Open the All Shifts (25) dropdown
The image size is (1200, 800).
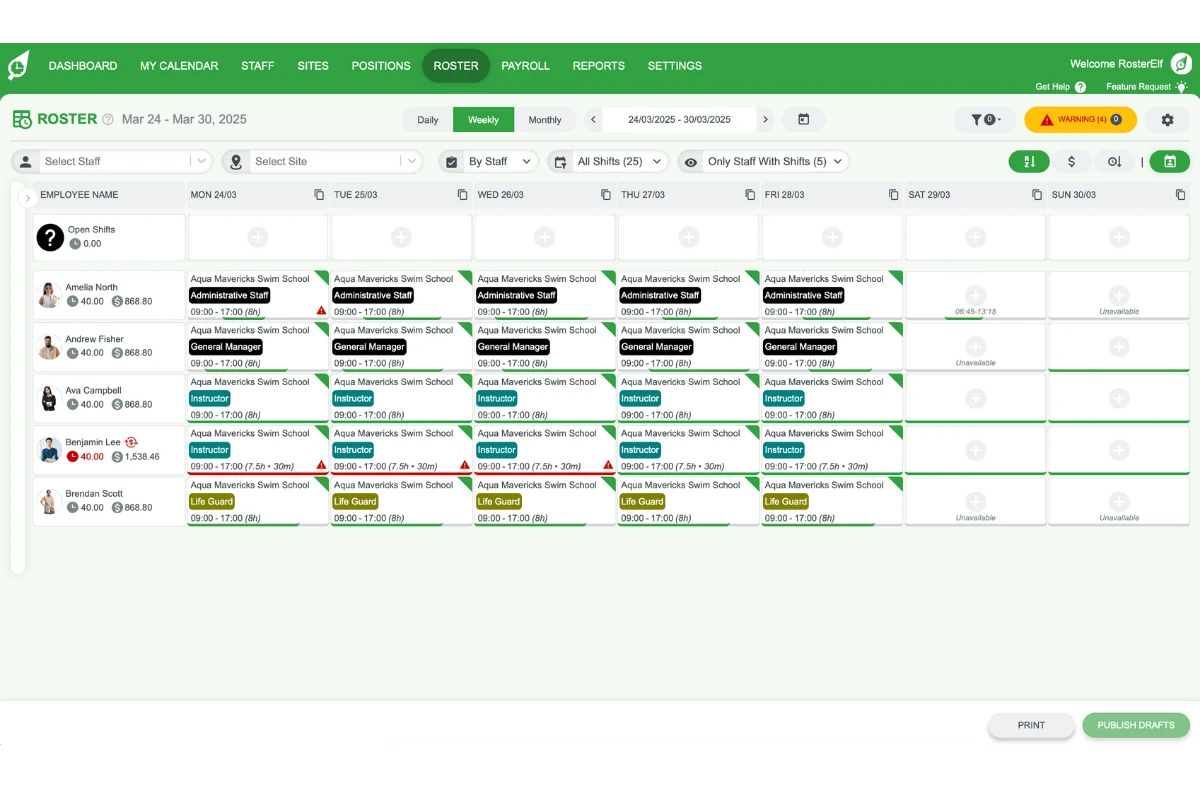coord(608,161)
